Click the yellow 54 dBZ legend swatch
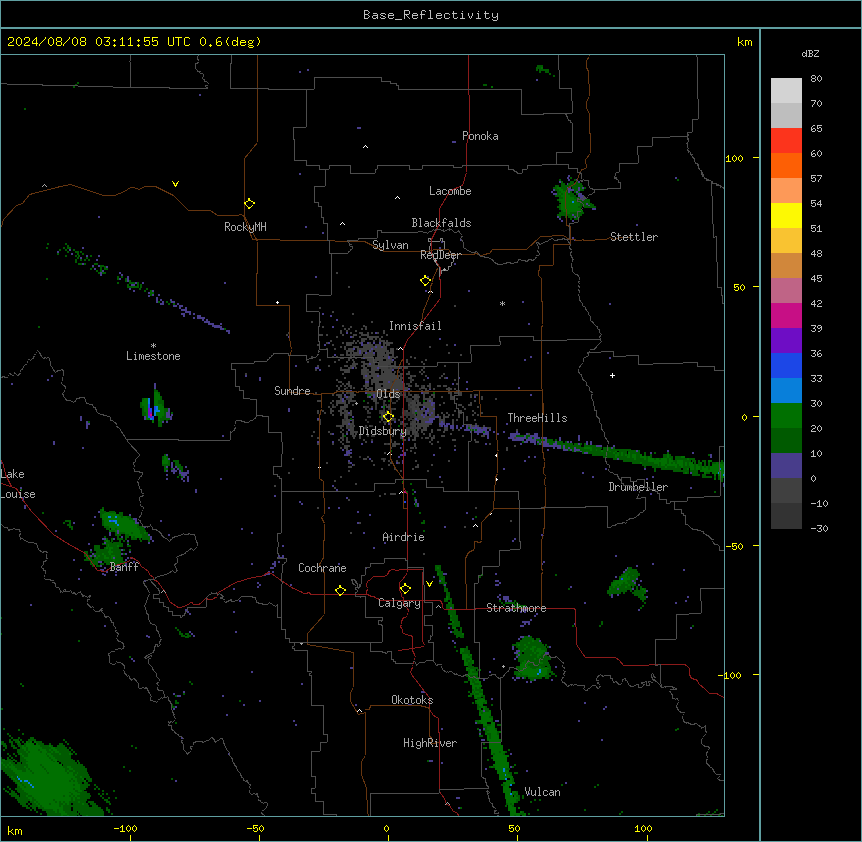The height and width of the screenshot is (842, 862). pyautogui.click(x=786, y=215)
